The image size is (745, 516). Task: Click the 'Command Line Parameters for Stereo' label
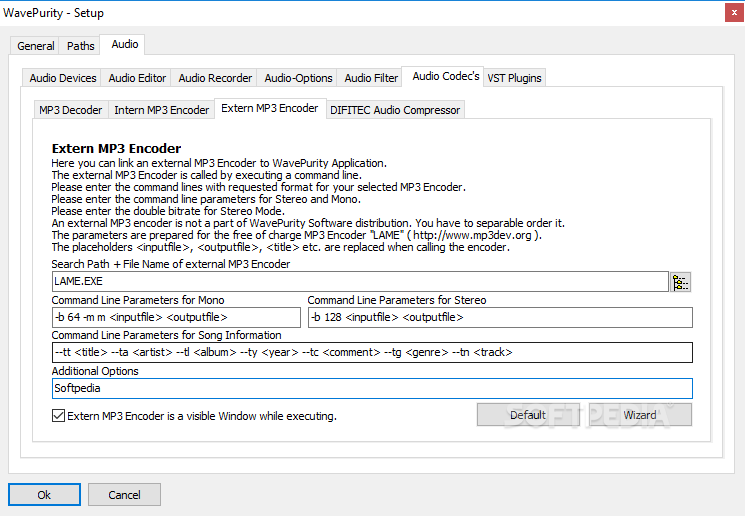tap(397, 300)
